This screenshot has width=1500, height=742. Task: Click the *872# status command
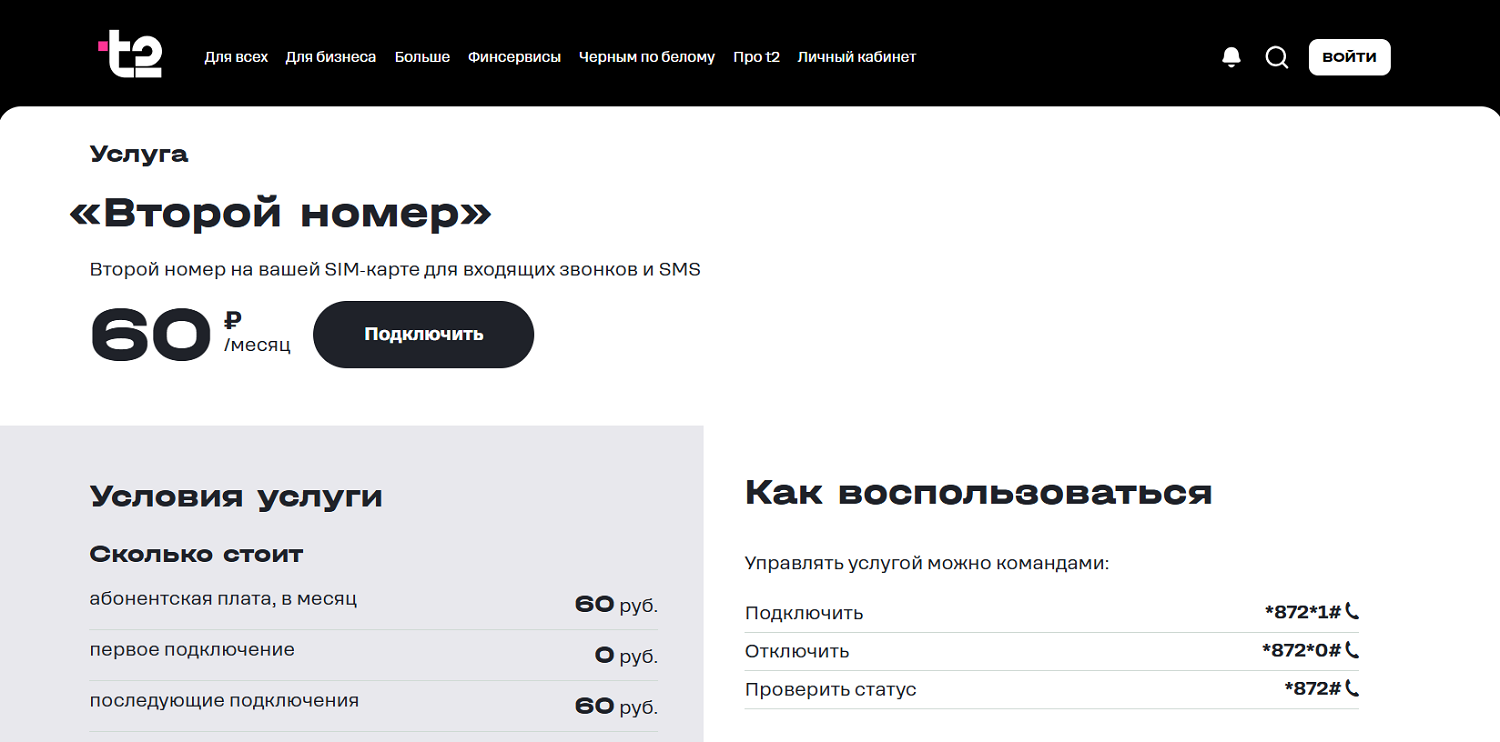[x=1312, y=688]
